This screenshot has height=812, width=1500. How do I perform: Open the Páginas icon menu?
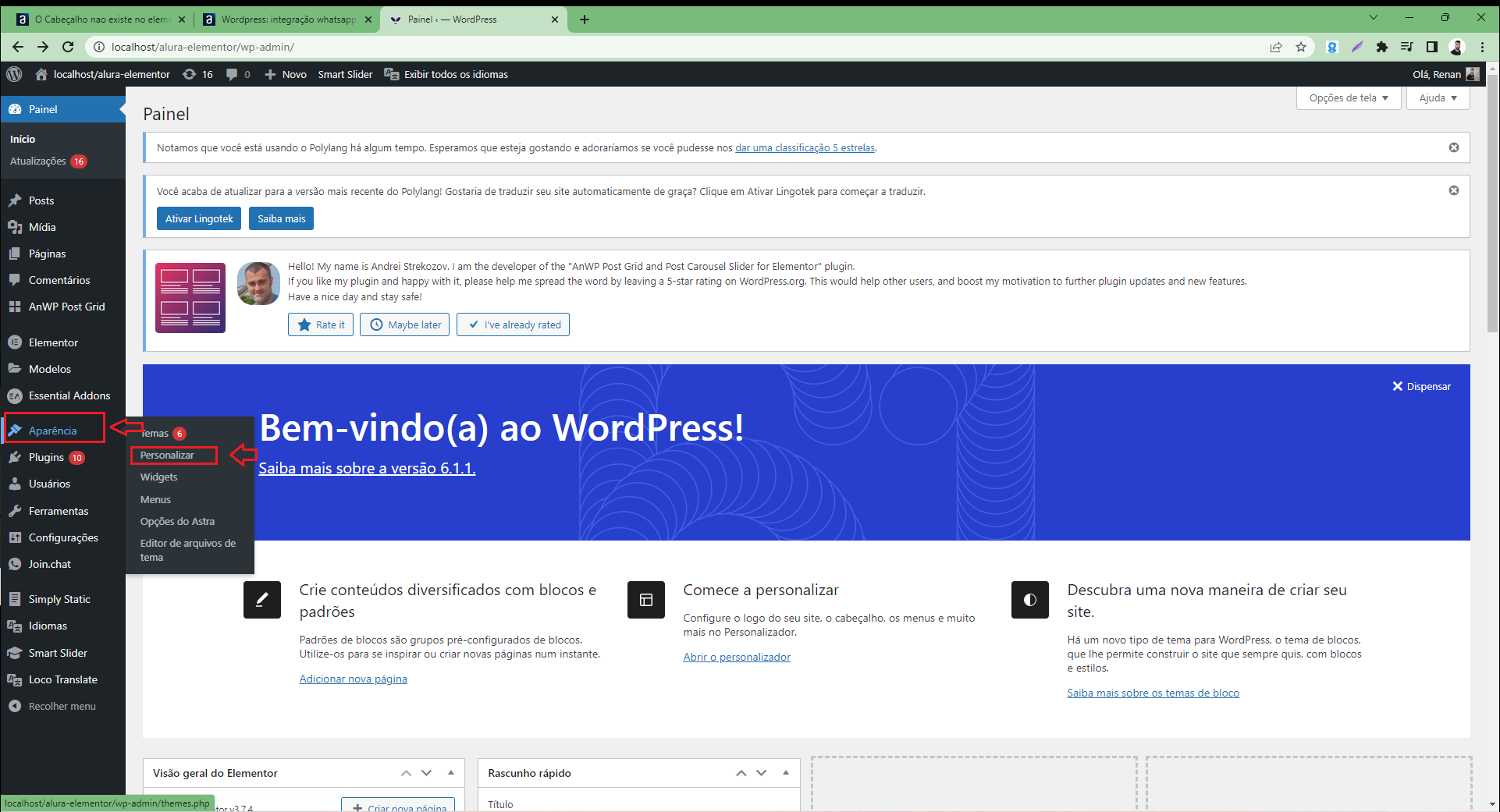tap(15, 254)
